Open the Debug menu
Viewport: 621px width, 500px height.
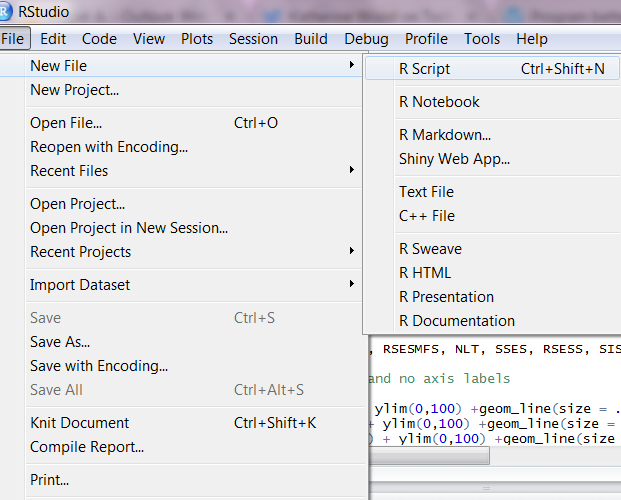(366, 39)
